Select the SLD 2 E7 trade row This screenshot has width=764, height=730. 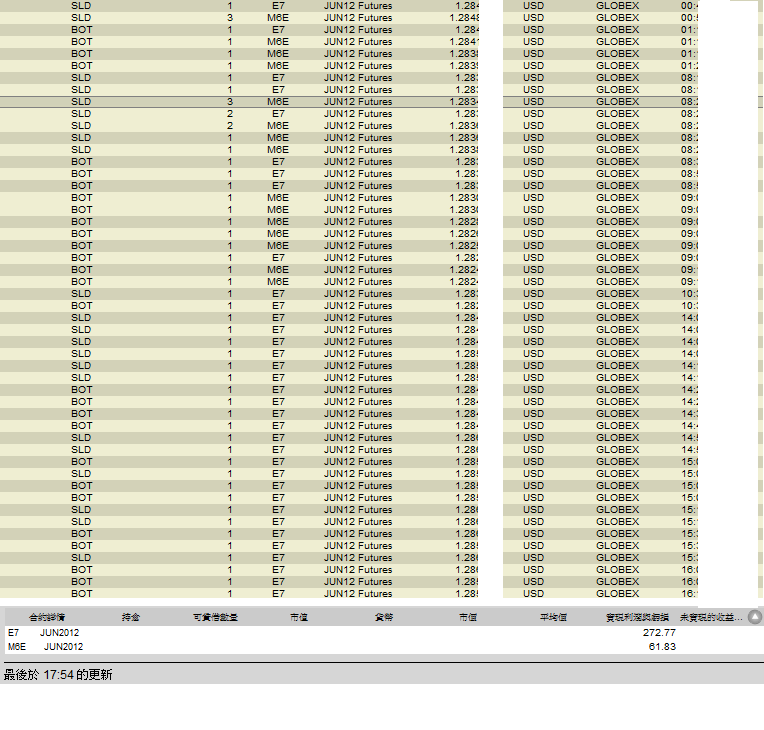(349, 114)
